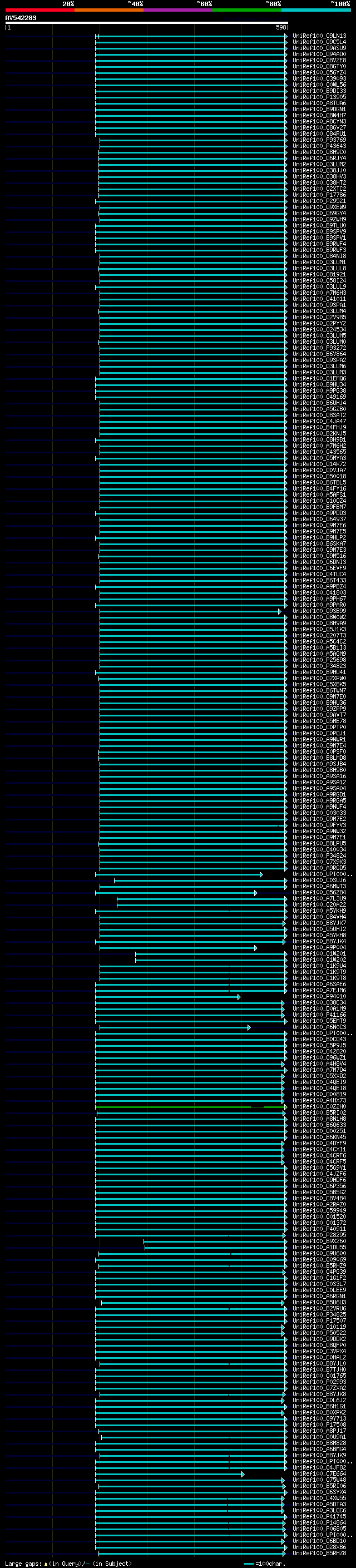
Task: Select the UniRef100_P93272 label
Action: click(319, 348)
